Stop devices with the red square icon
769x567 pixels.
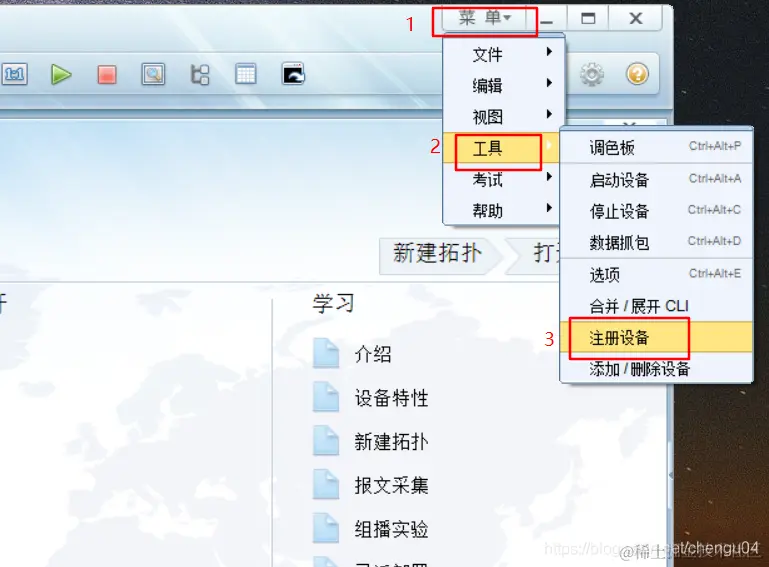(x=106, y=75)
